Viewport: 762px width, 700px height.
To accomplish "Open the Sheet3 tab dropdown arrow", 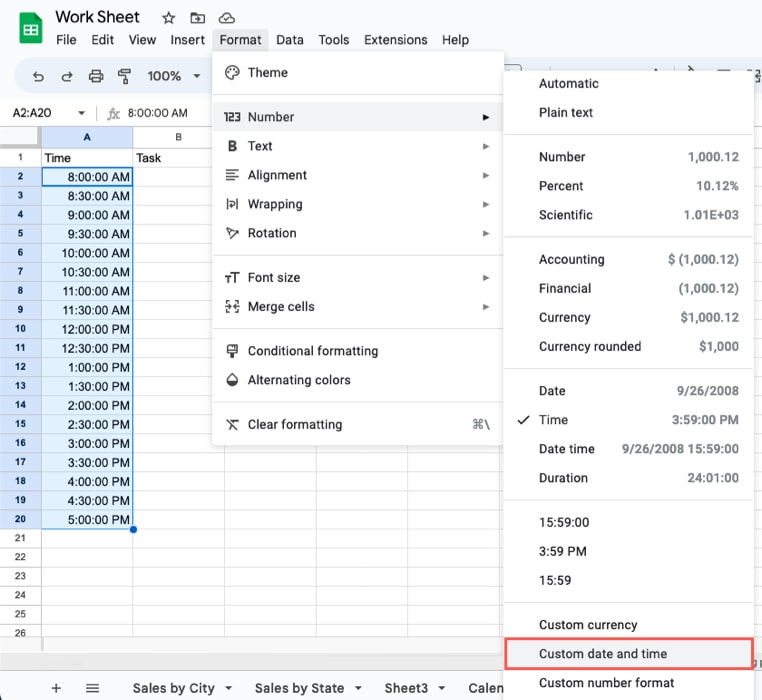I will tap(442, 688).
